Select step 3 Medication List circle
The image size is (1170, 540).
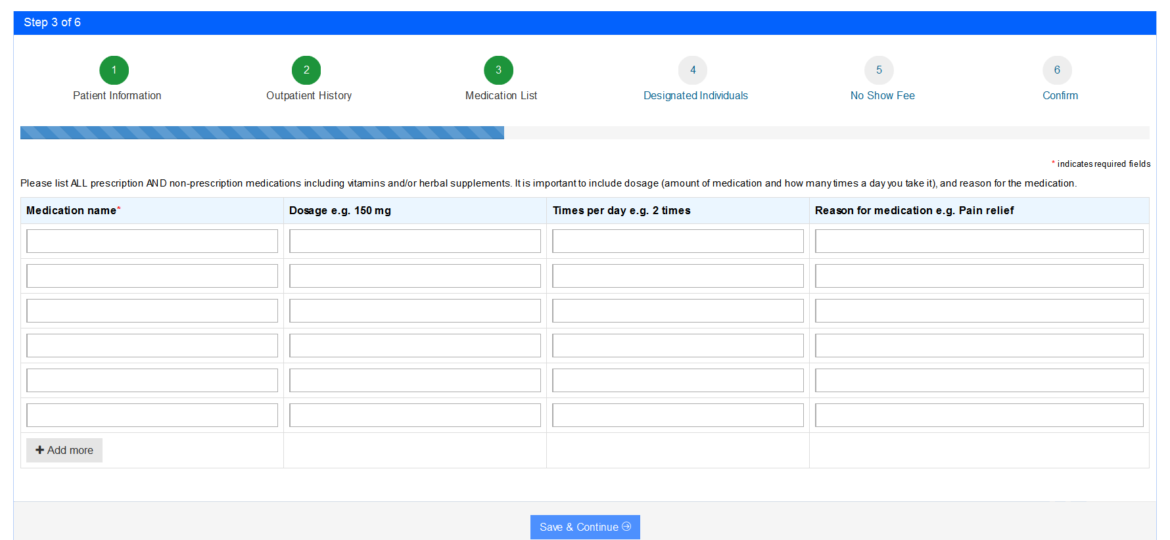point(498,70)
